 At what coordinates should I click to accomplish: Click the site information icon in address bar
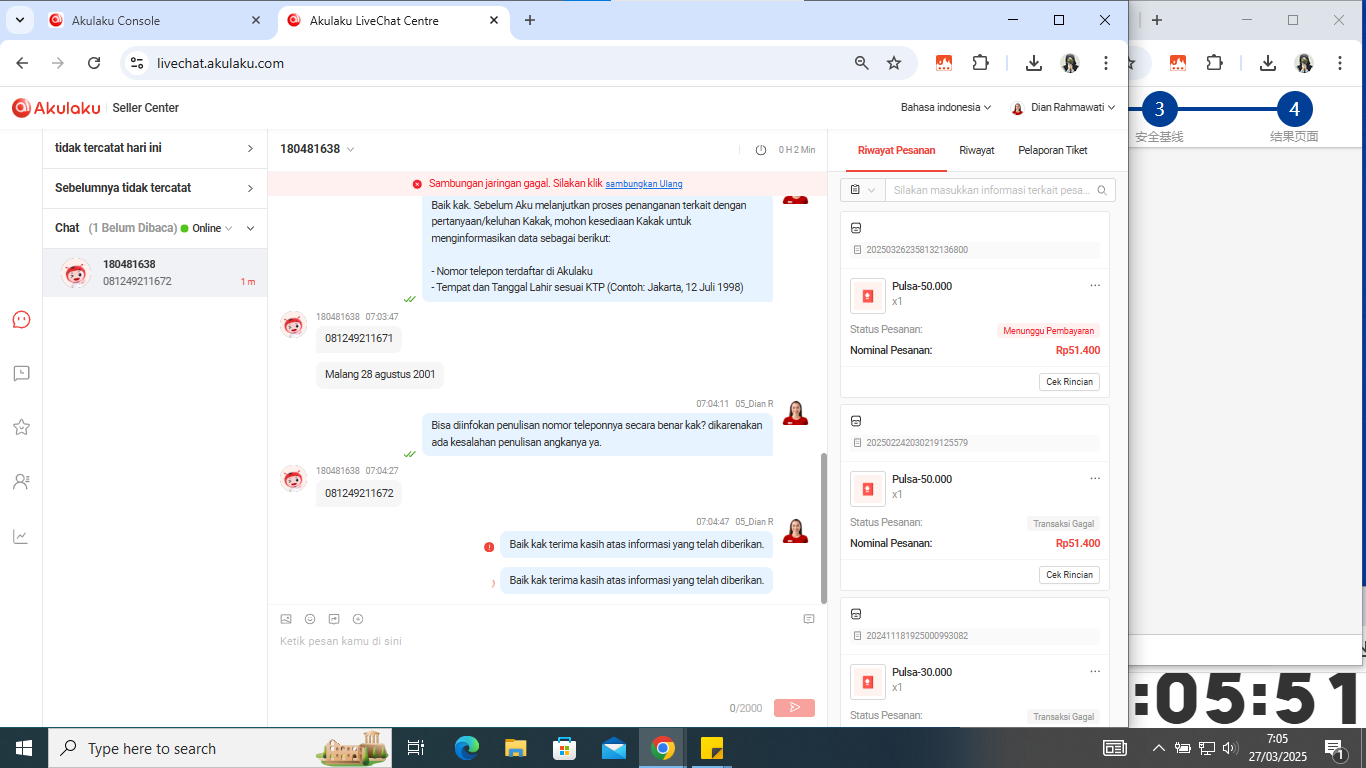point(138,63)
